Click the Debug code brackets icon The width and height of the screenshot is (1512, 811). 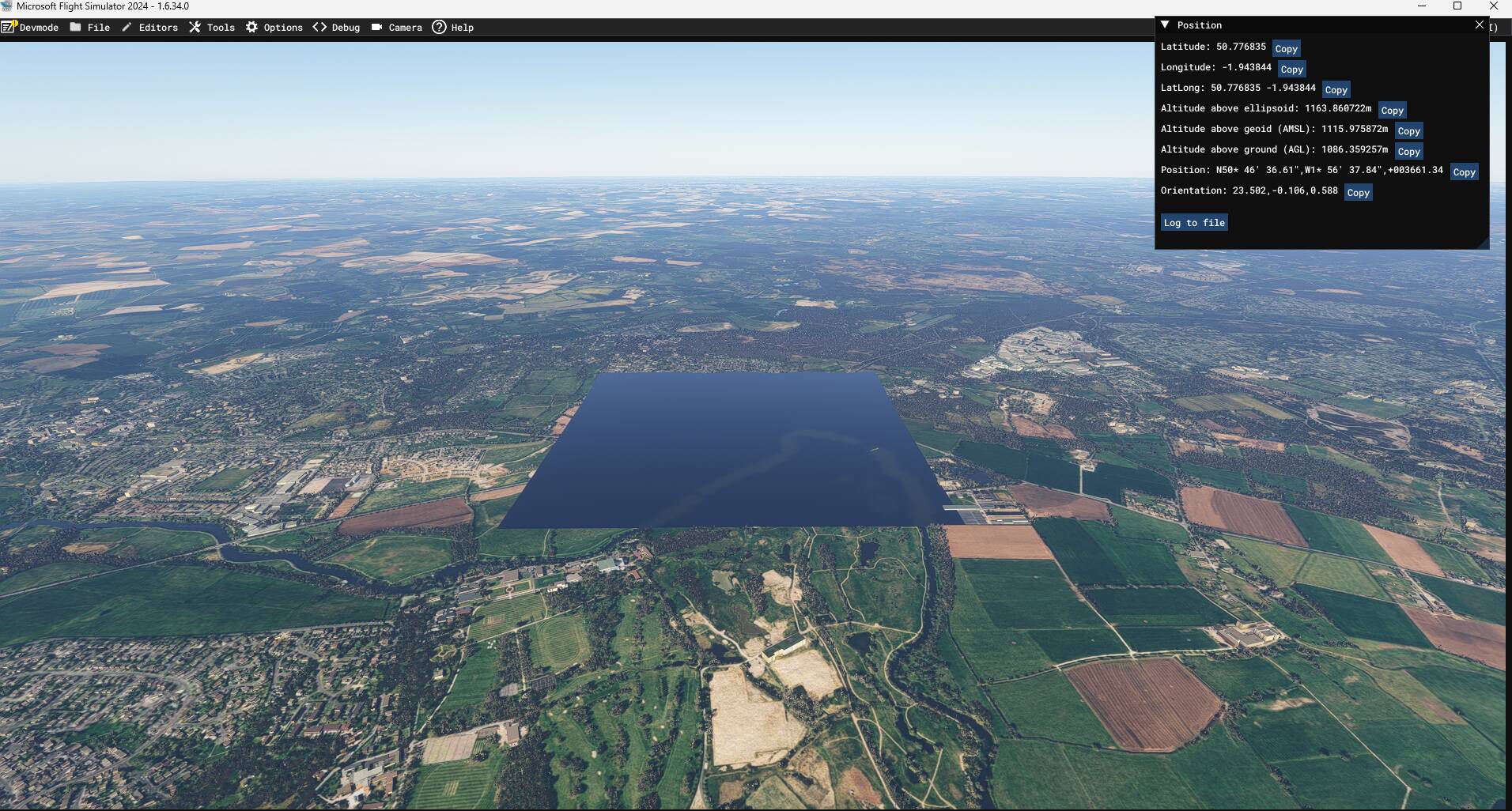319,27
